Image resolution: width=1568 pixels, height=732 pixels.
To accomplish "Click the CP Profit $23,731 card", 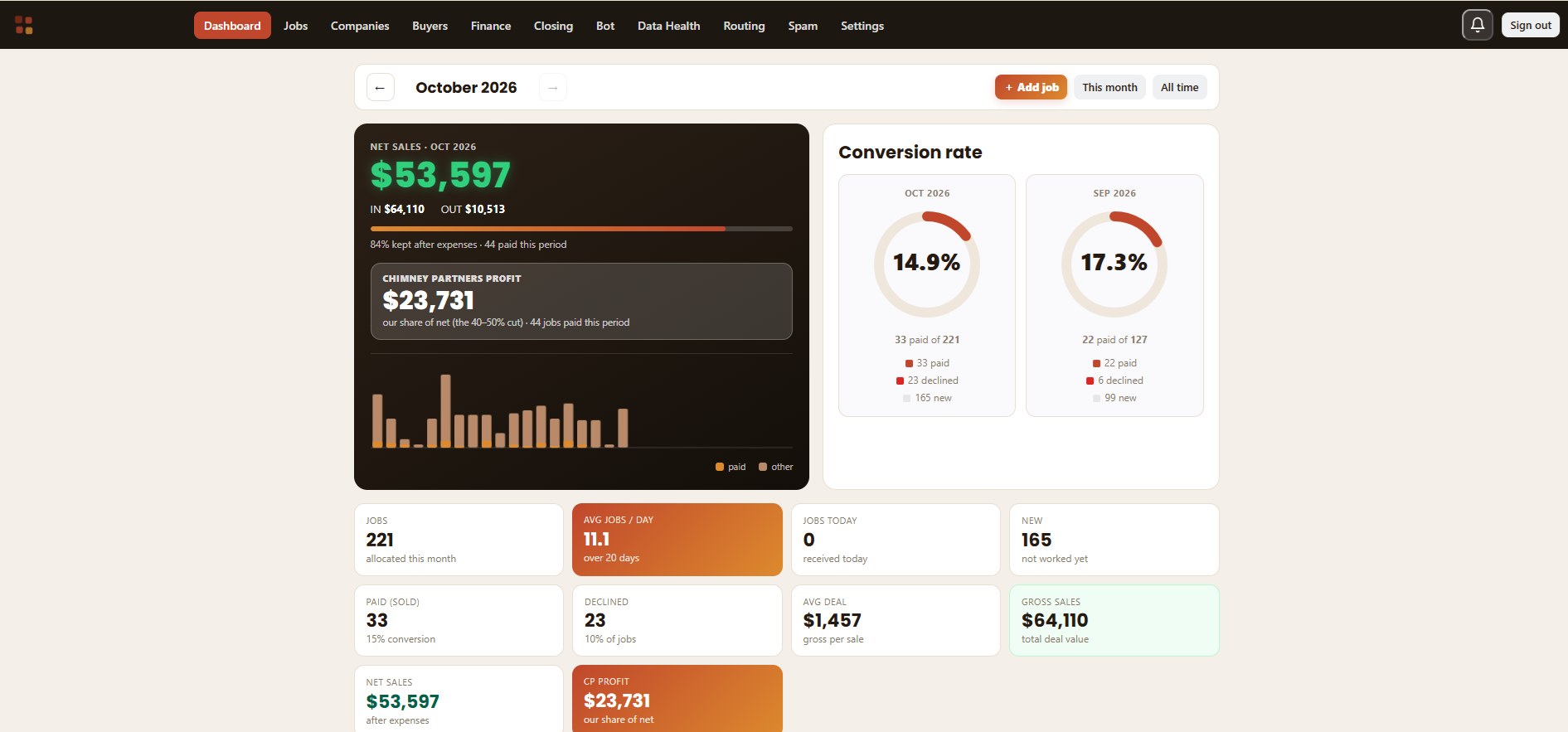I will pos(677,699).
